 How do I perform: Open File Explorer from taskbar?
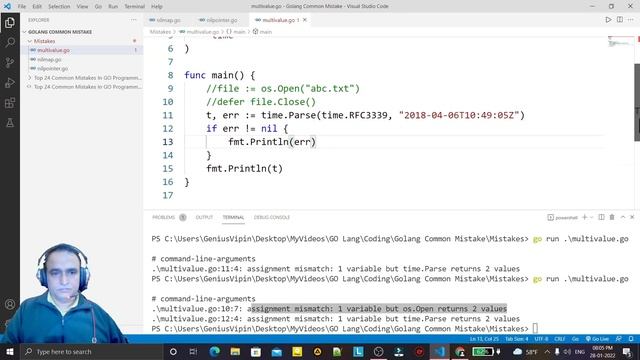click(x=235, y=351)
